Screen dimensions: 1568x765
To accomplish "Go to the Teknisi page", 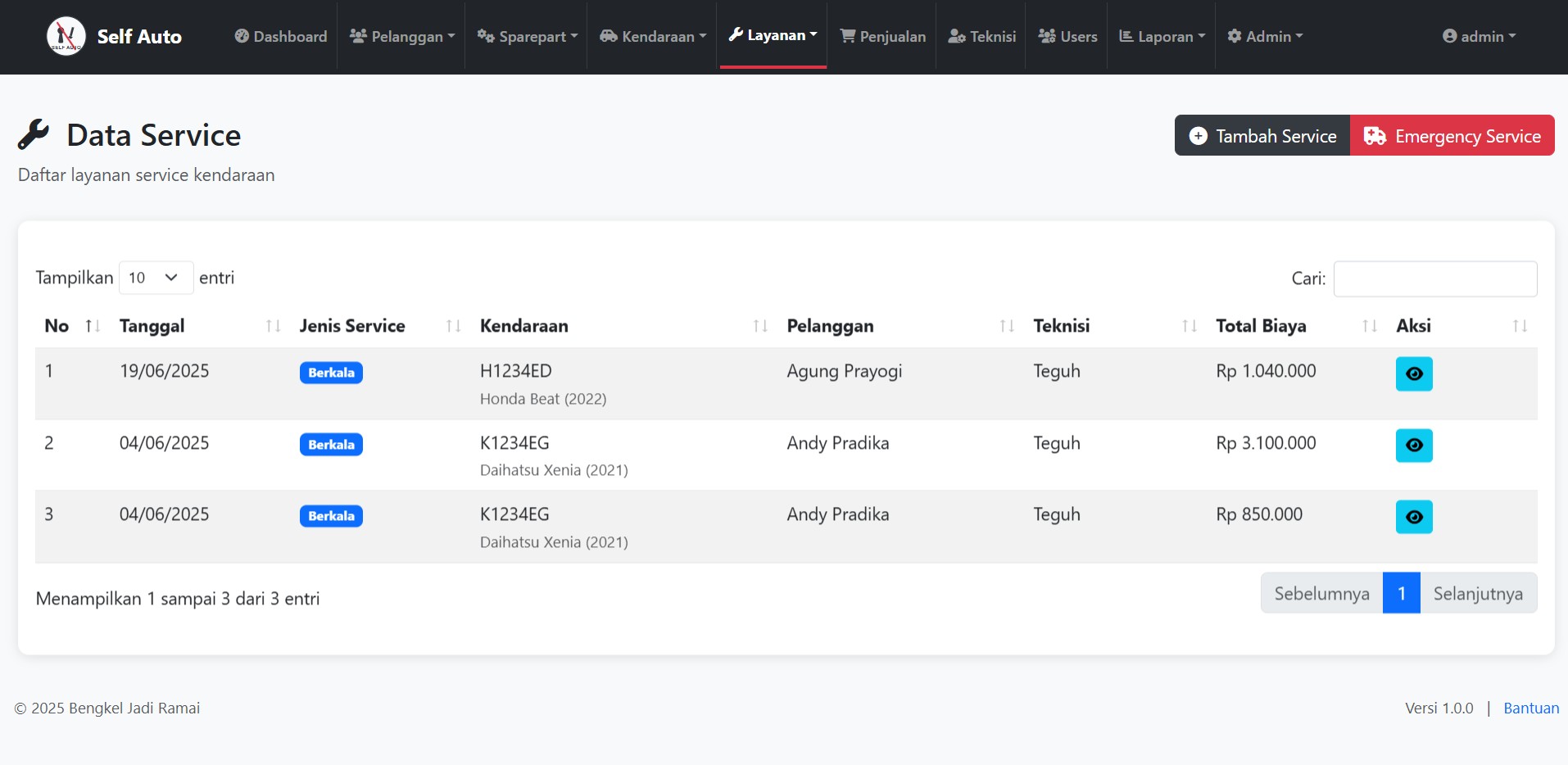I will pyautogui.click(x=981, y=36).
